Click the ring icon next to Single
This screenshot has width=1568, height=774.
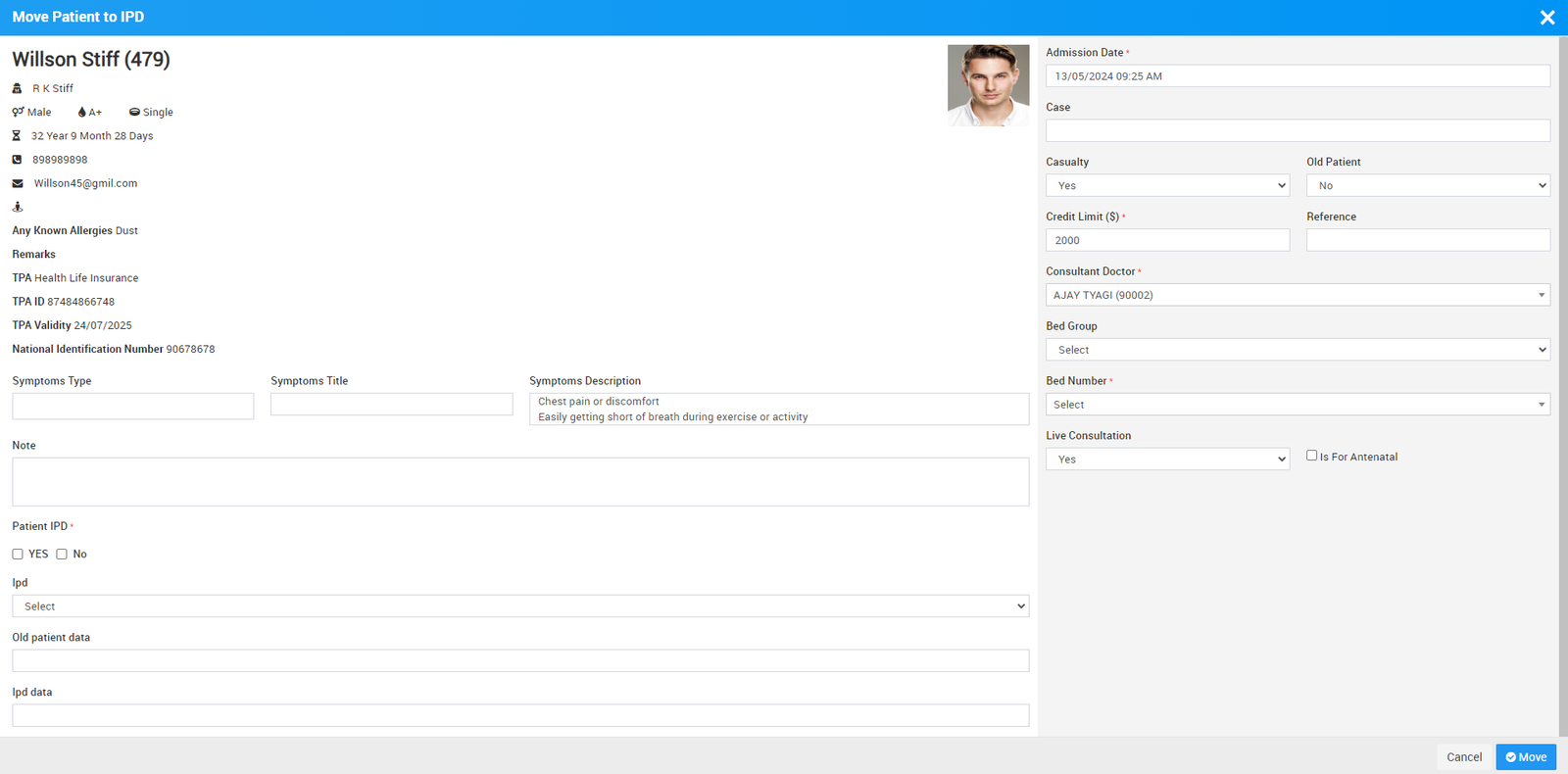point(134,112)
